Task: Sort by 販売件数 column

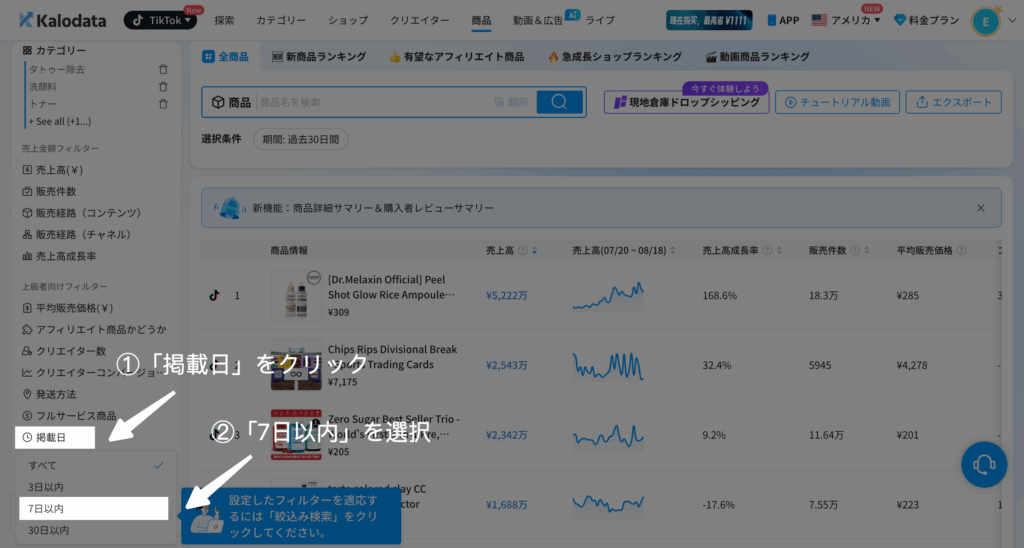Action: (x=867, y=251)
